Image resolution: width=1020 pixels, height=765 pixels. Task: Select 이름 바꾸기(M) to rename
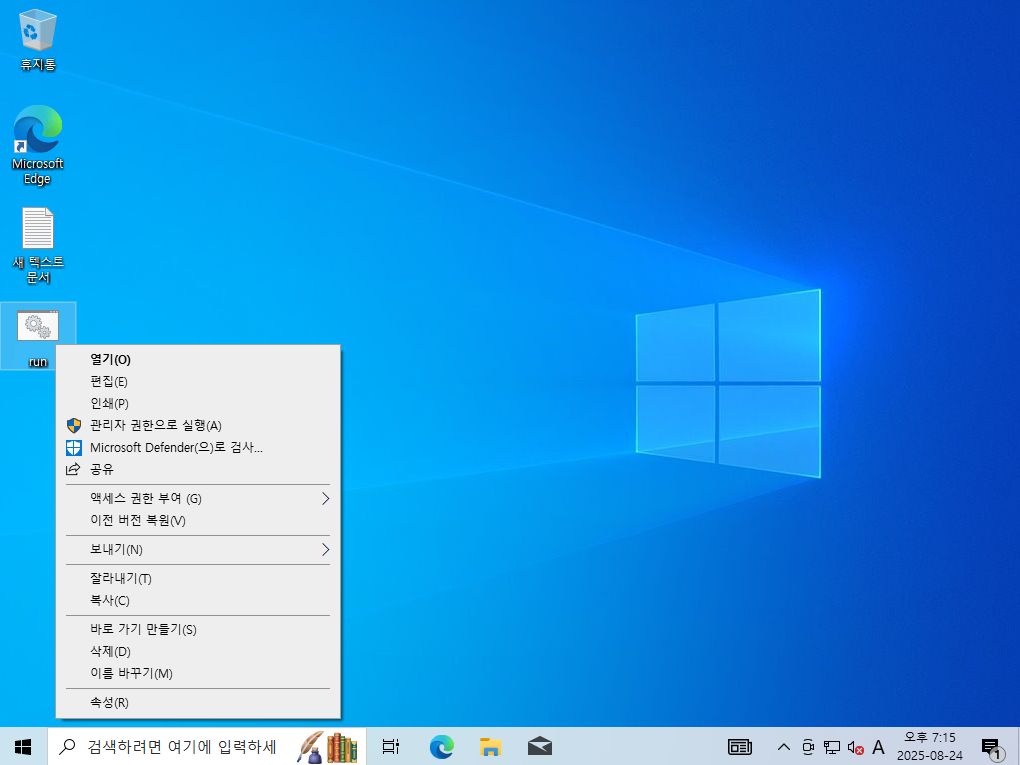tap(198, 673)
